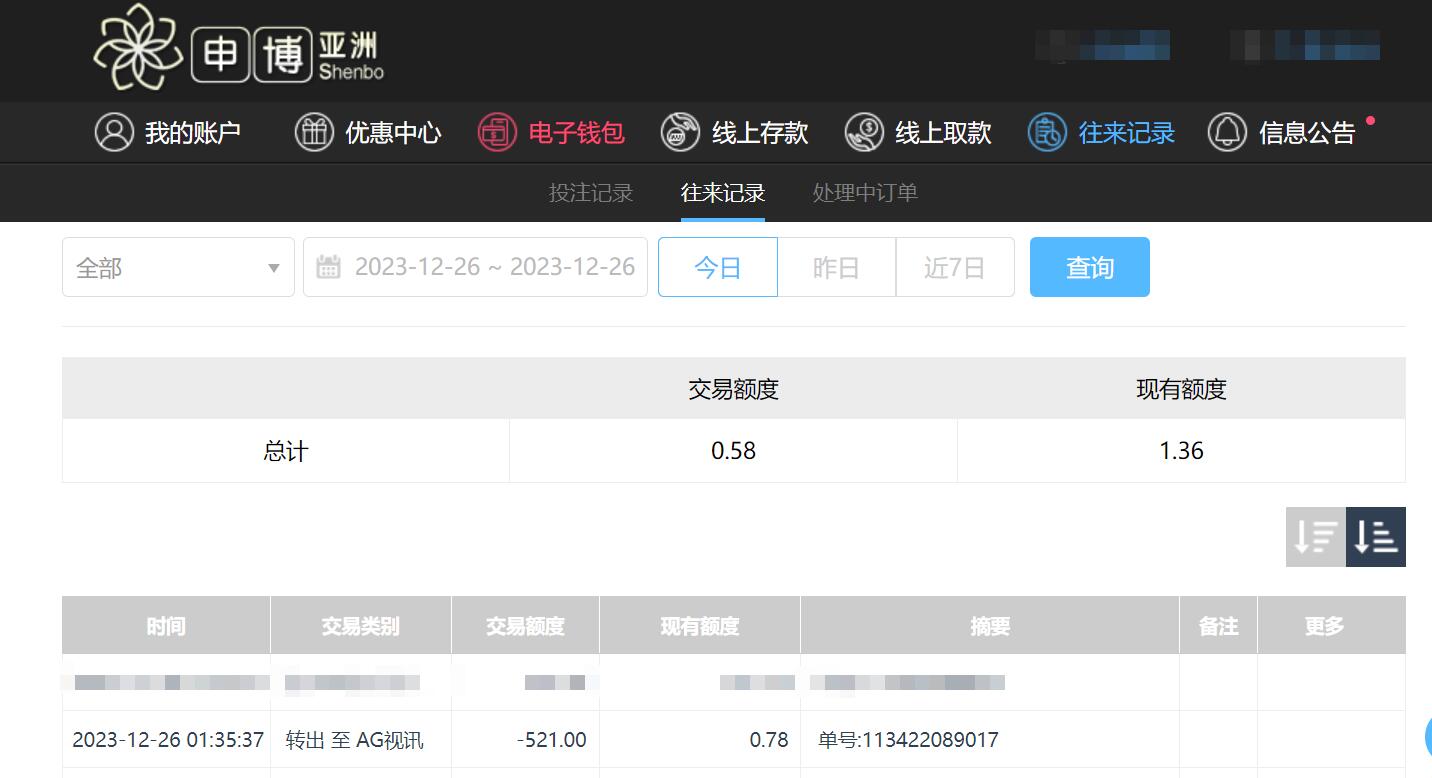Screen dimensions: 1432x778
Task: Click the 线上取款 withdrawal icon
Action: tap(864, 132)
